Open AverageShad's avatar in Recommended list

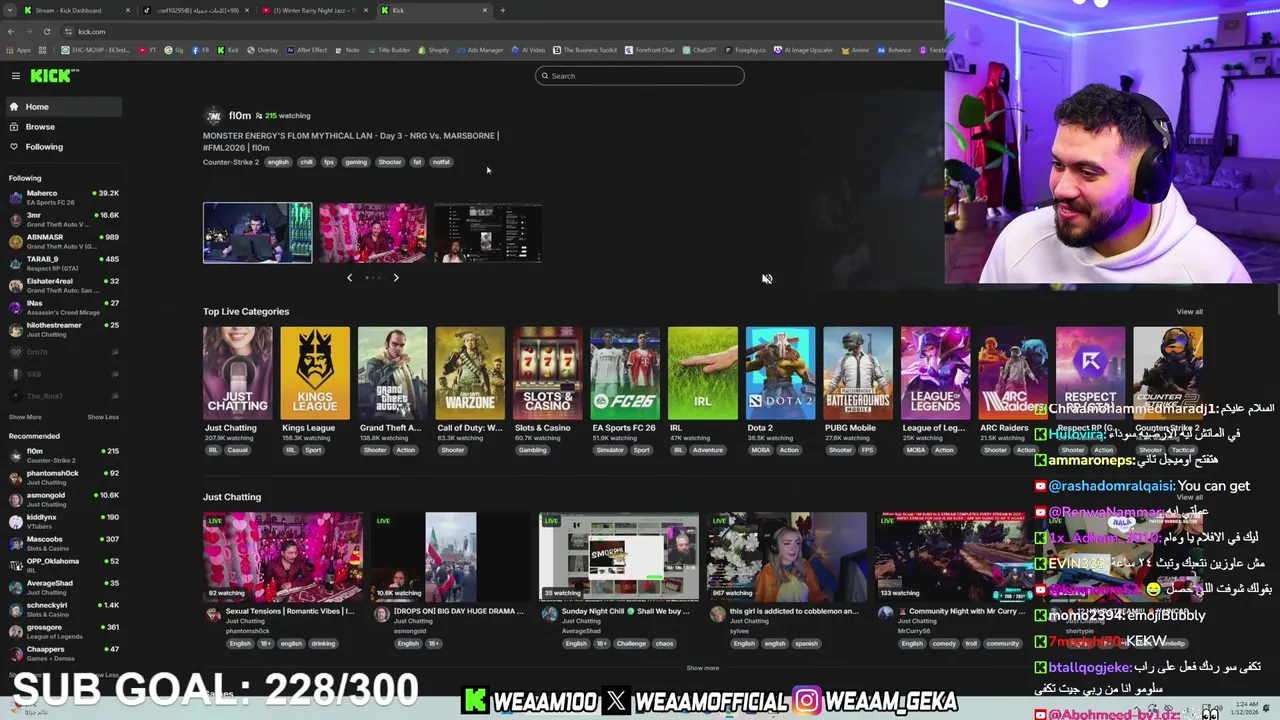(15, 587)
